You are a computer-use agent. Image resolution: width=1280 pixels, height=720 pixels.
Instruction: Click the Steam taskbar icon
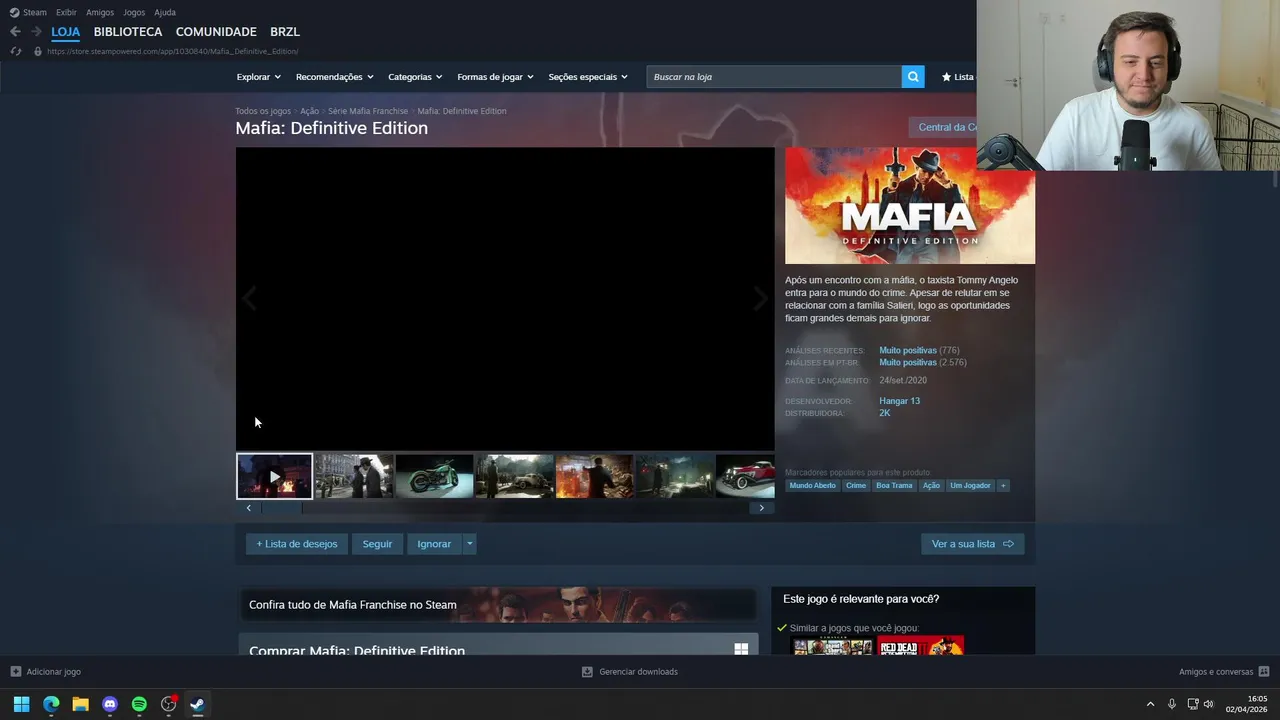(x=198, y=704)
